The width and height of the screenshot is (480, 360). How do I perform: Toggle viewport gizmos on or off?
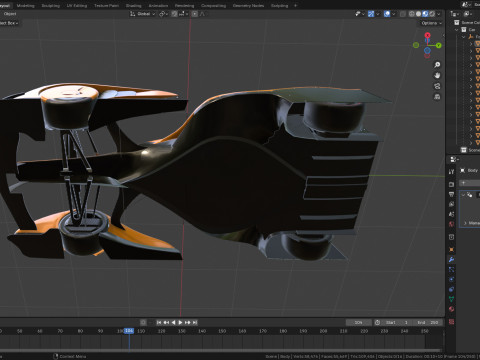point(371,14)
